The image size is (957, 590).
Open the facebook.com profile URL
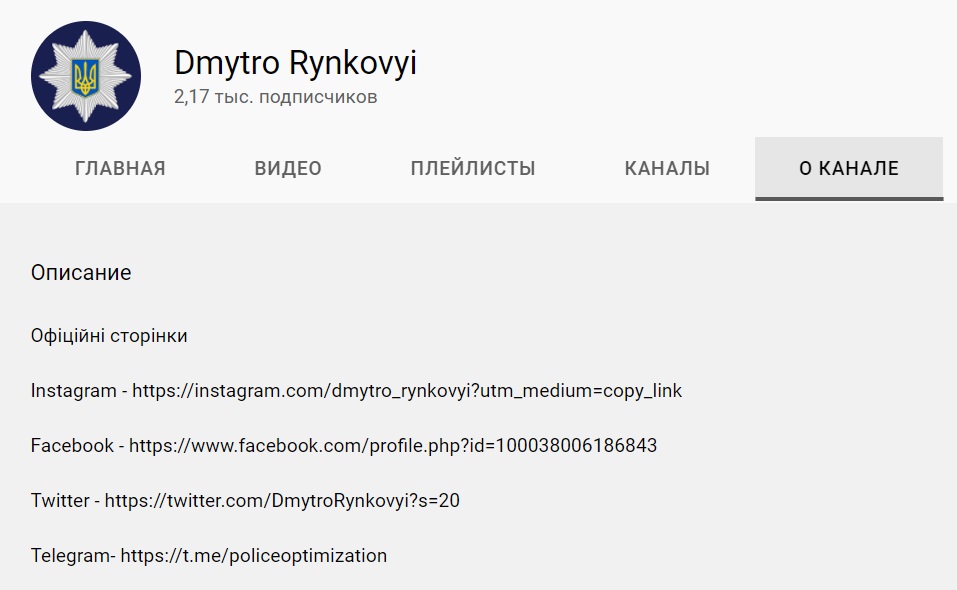tap(393, 446)
